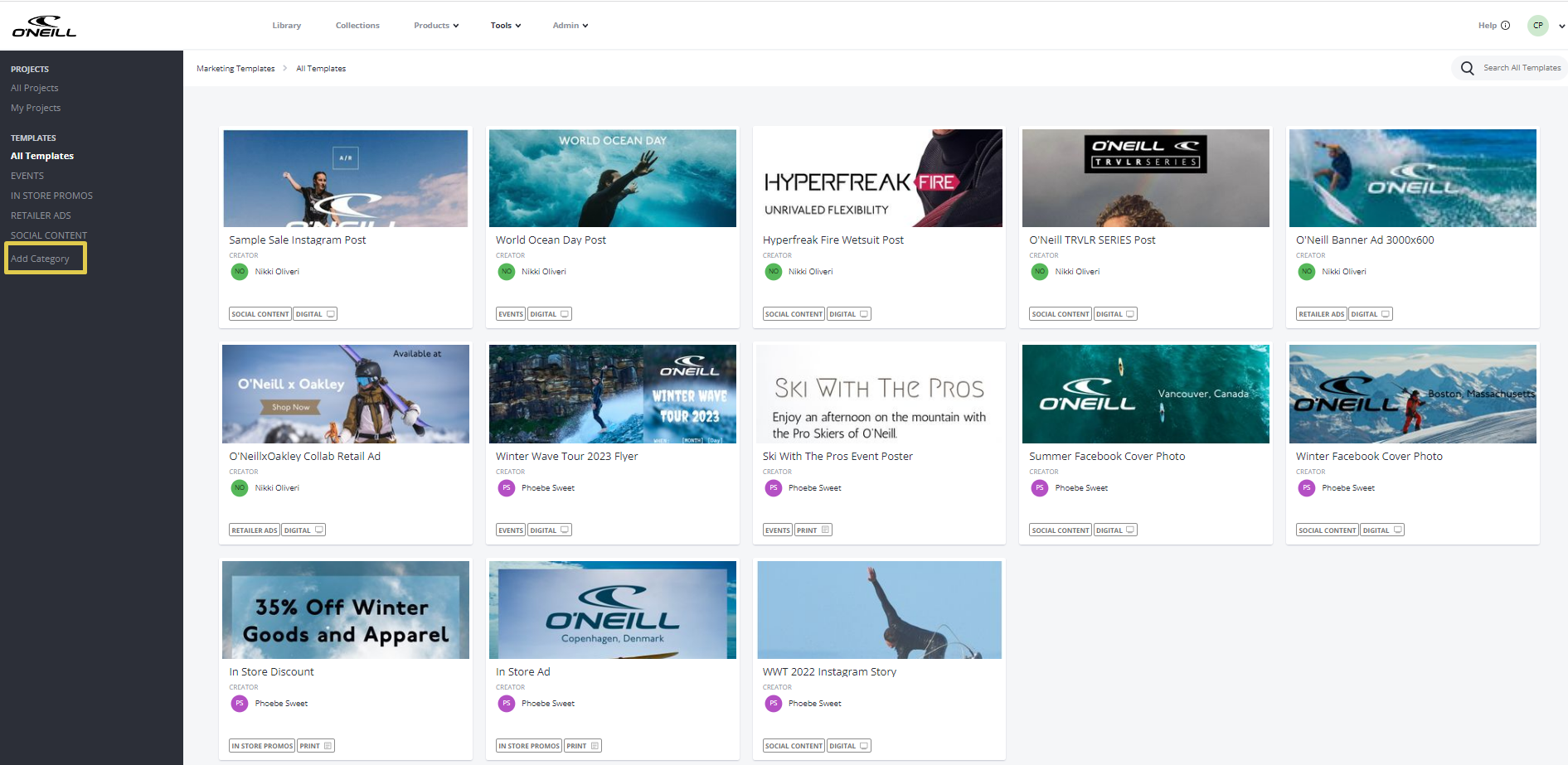
Task: Open Winter Facebook Cover Photo thumbnail
Action: pyautogui.click(x=1413, y=395)
